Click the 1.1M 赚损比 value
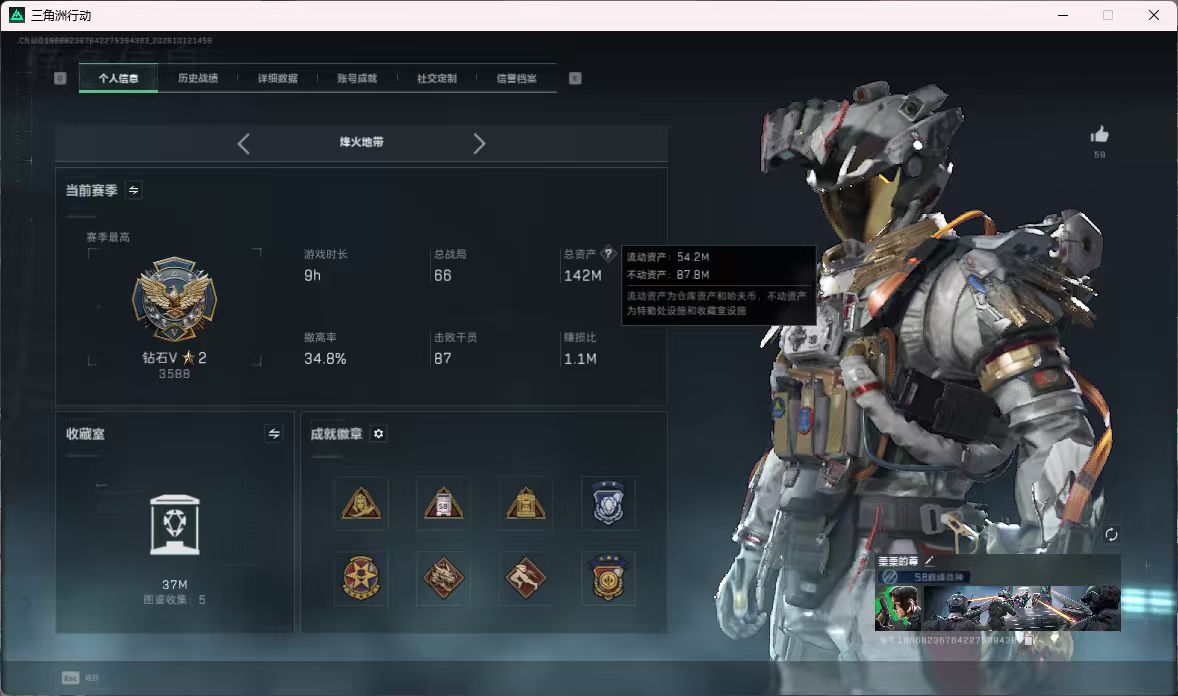This screenshot has height=696, width=1178. click(581, 359)
